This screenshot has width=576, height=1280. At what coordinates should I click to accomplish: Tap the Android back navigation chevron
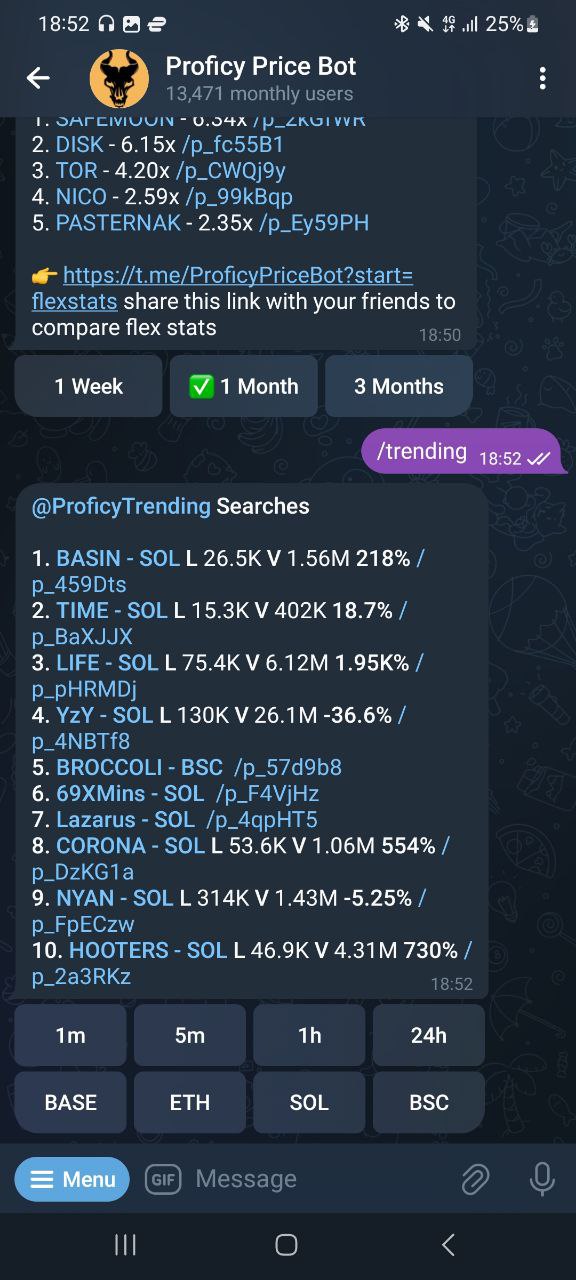448,1244
